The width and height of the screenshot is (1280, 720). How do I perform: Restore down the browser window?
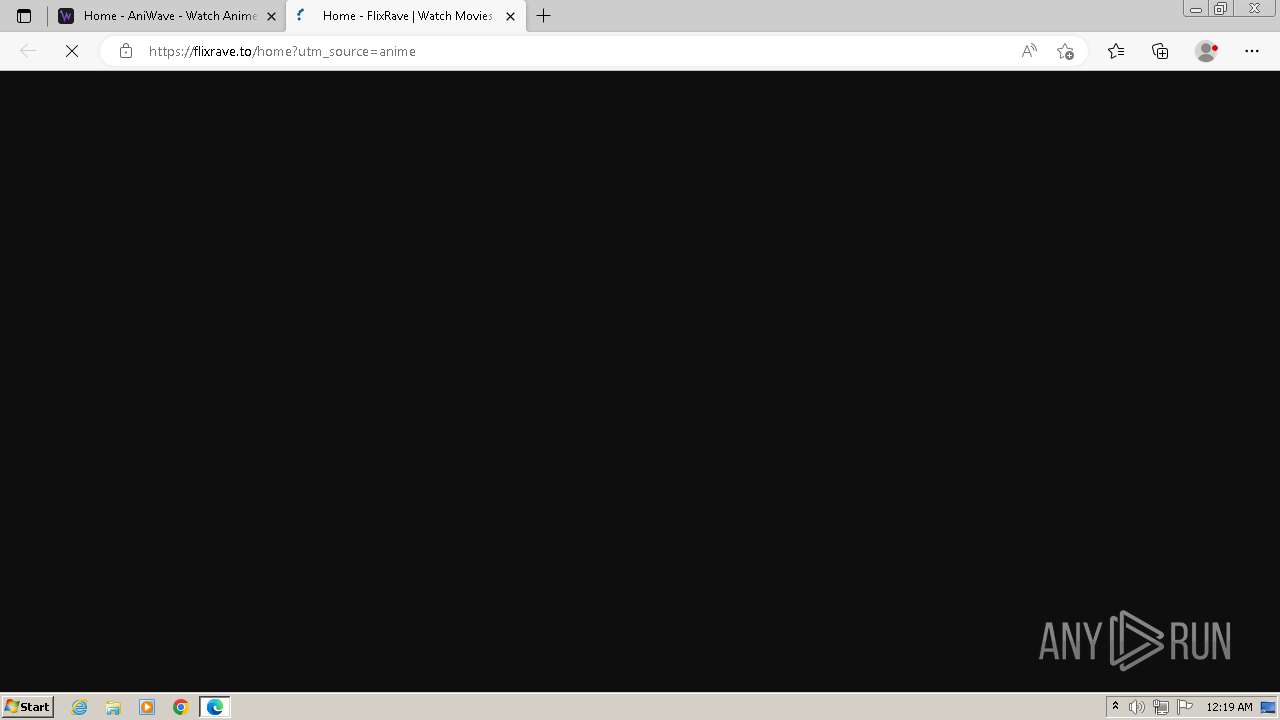[x=1221, y=8]
